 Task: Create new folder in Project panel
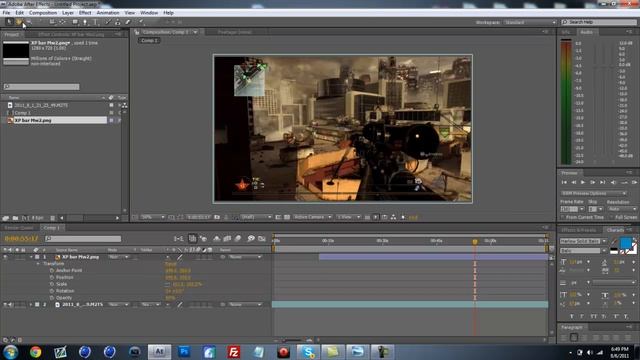[x=15, y=218]
